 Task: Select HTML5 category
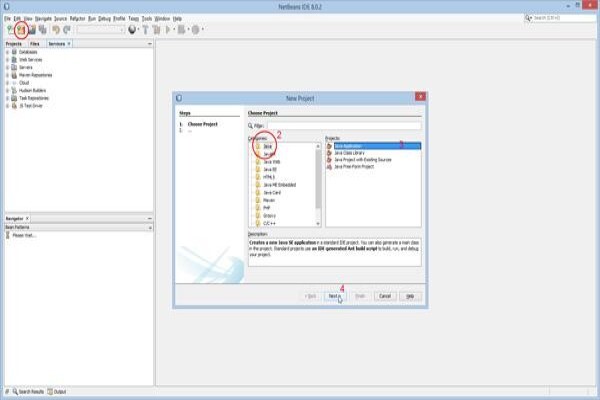pyautogui.click(x=269, y=177)
